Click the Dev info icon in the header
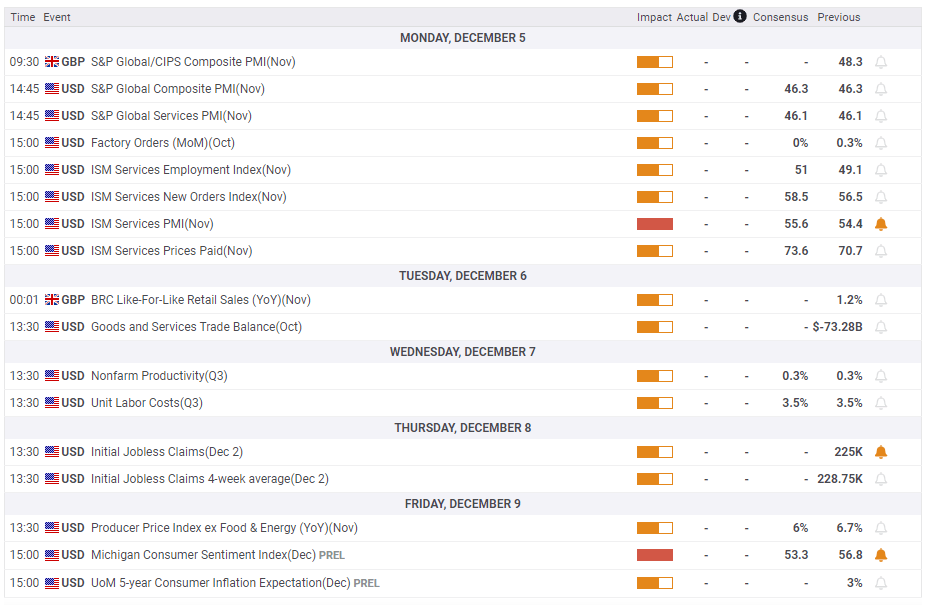This screenshot has height=605, width=926. [740, 16]
